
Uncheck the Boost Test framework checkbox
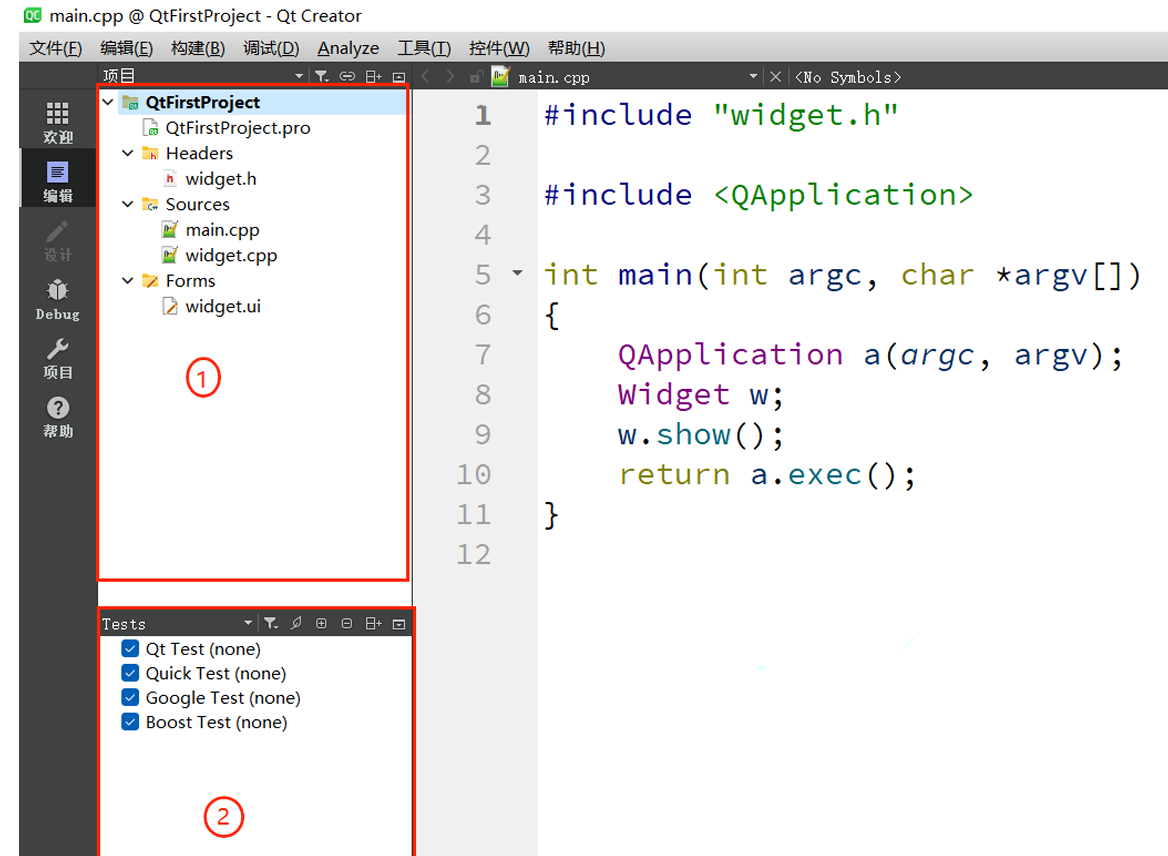click(130, 722)
